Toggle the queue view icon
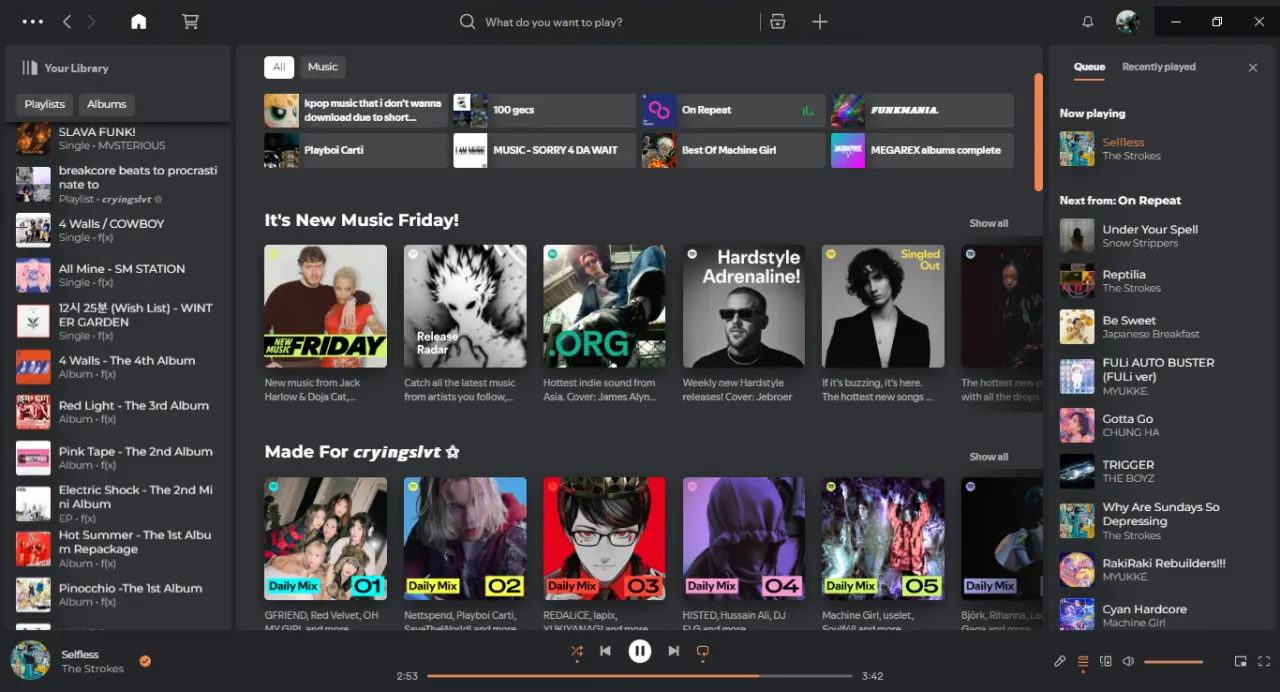This screenshot has width=1280, height=692. 1083,661
